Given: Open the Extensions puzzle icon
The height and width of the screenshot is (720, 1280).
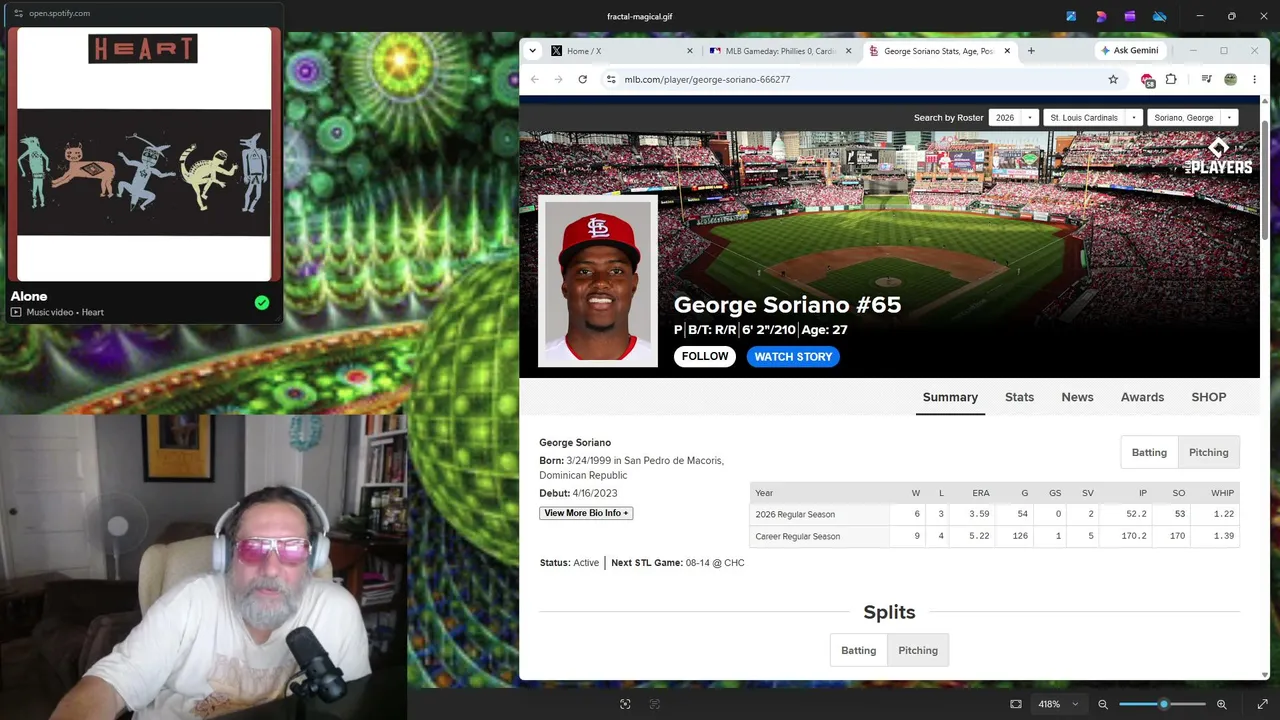Looking at the screenshot, I should pyautogui.click(x=1171, y=79).
